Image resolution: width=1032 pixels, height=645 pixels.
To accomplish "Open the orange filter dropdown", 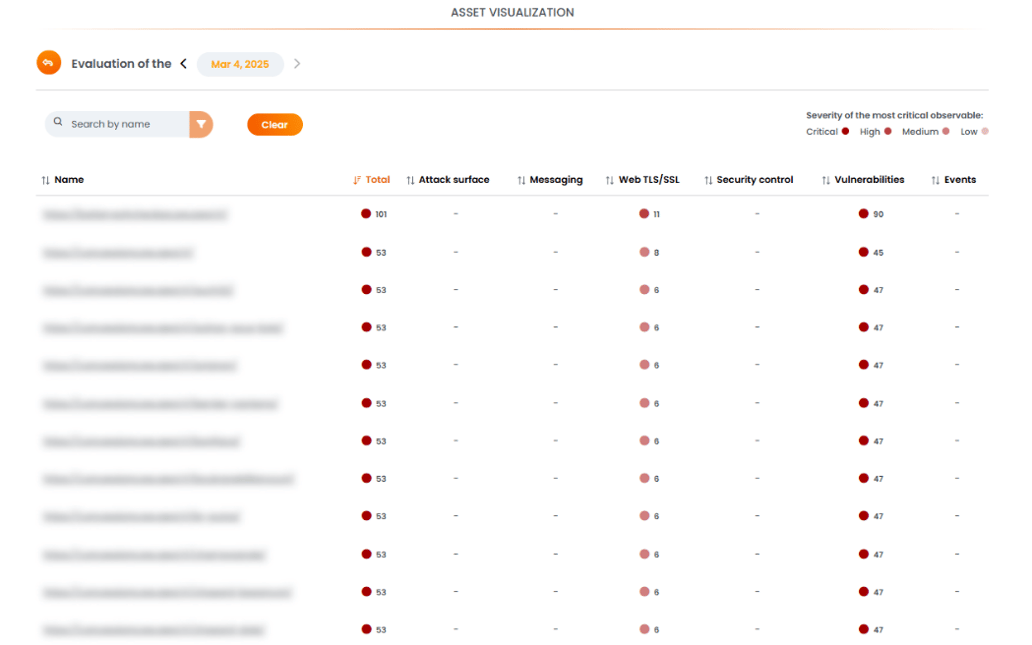I will 201,124.
